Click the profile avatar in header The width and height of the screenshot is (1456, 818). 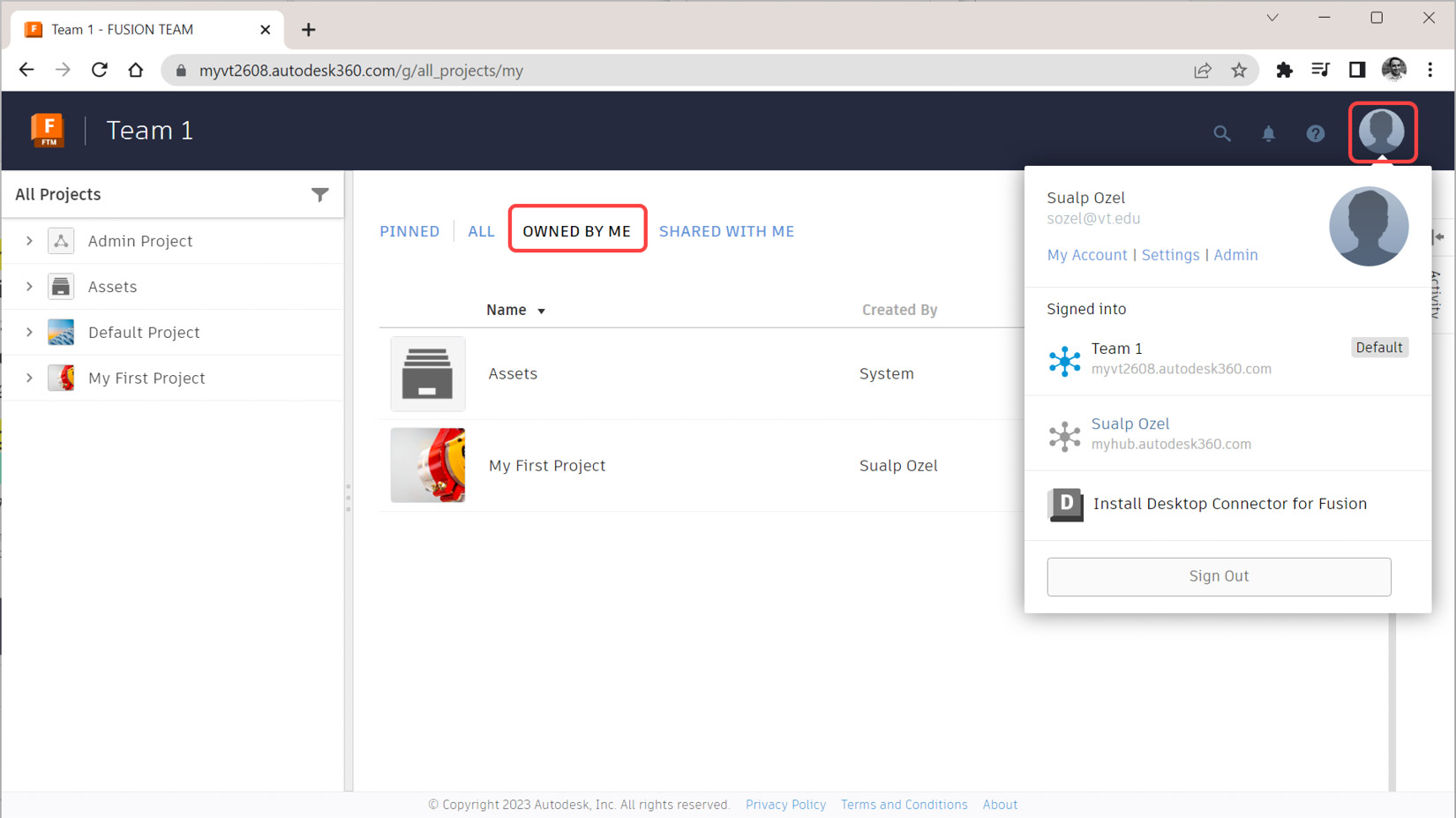pos(1382,131)
